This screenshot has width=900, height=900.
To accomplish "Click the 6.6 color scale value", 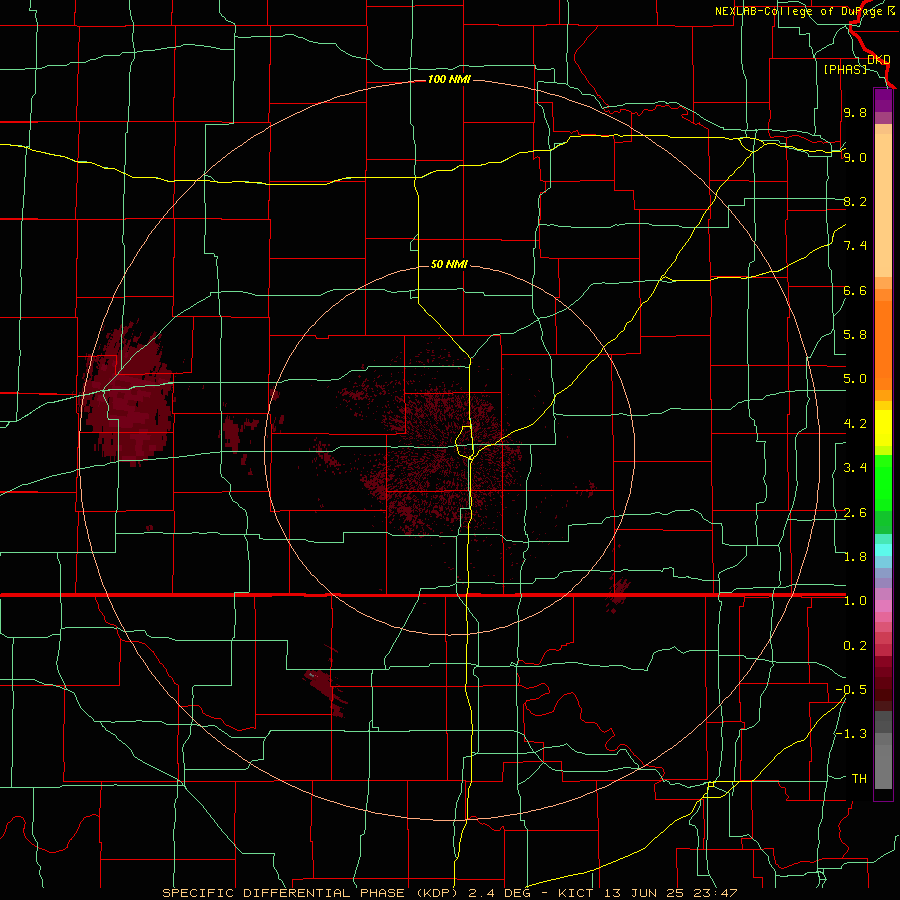I will pyautogui.click(x=855, y=290).
